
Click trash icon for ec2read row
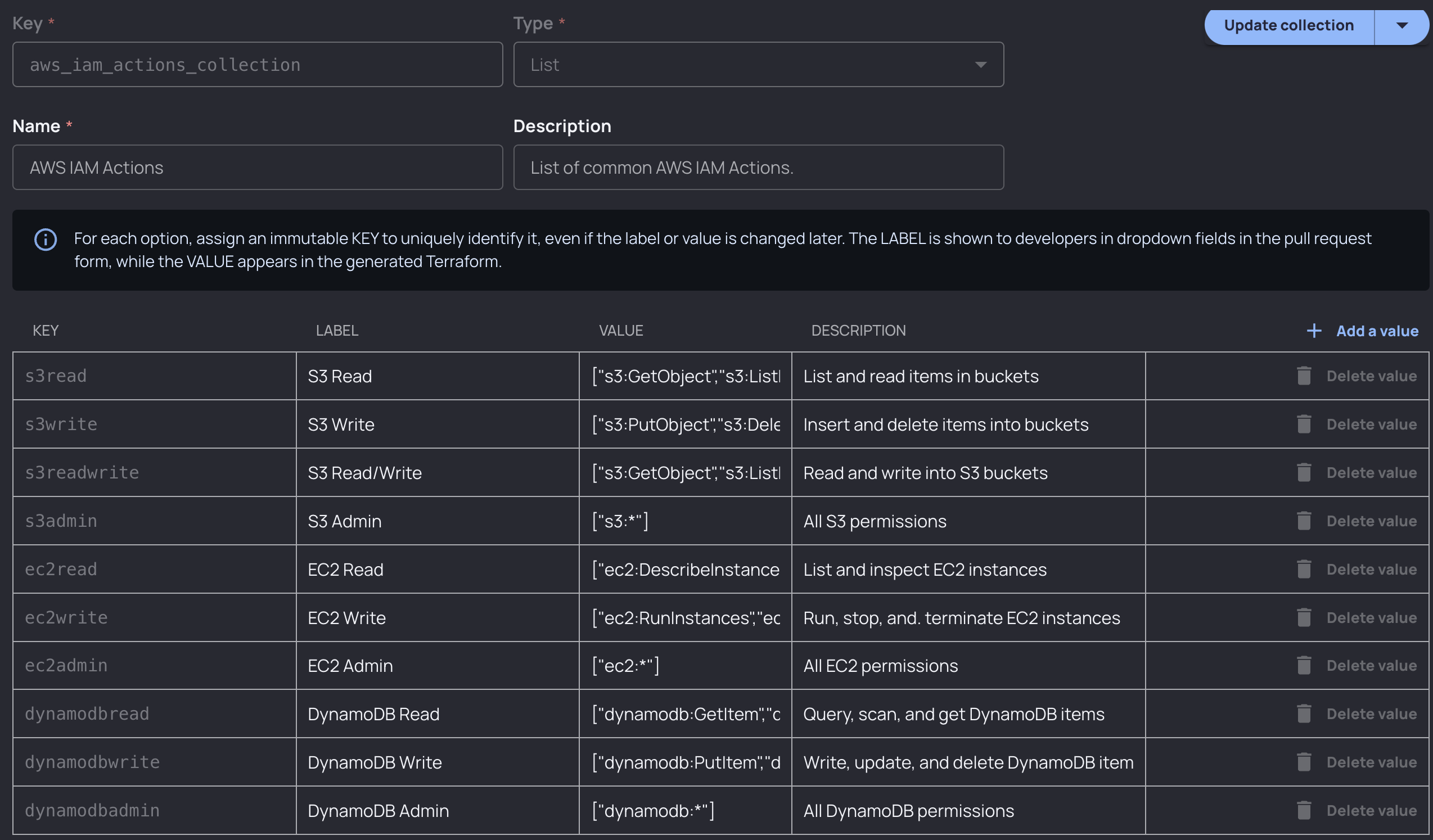click(1304, 569)
